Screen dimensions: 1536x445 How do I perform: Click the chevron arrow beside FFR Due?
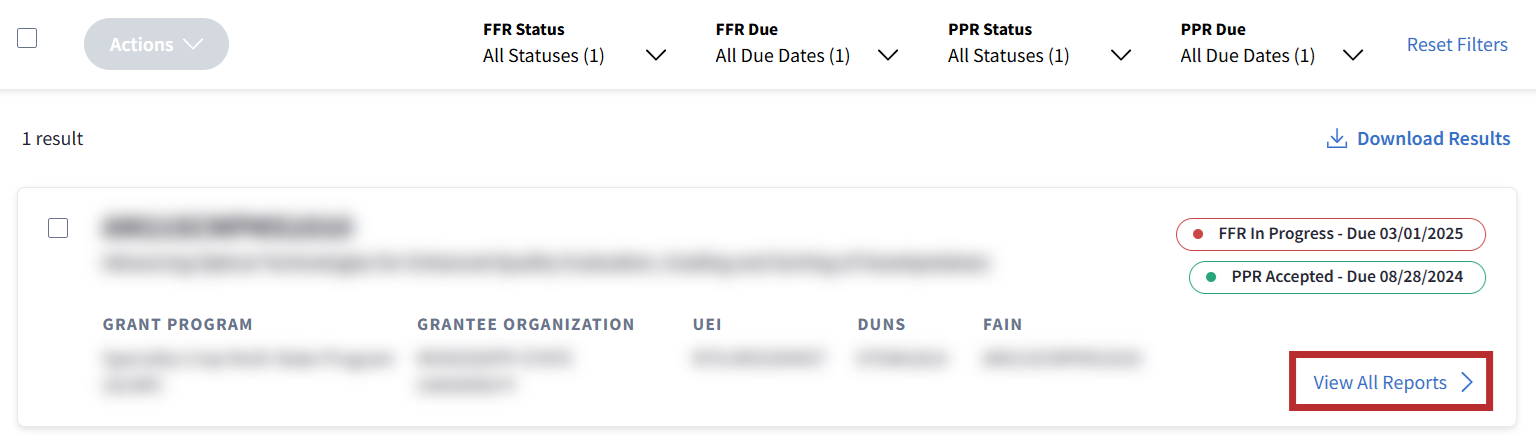(x=888, y=55)
